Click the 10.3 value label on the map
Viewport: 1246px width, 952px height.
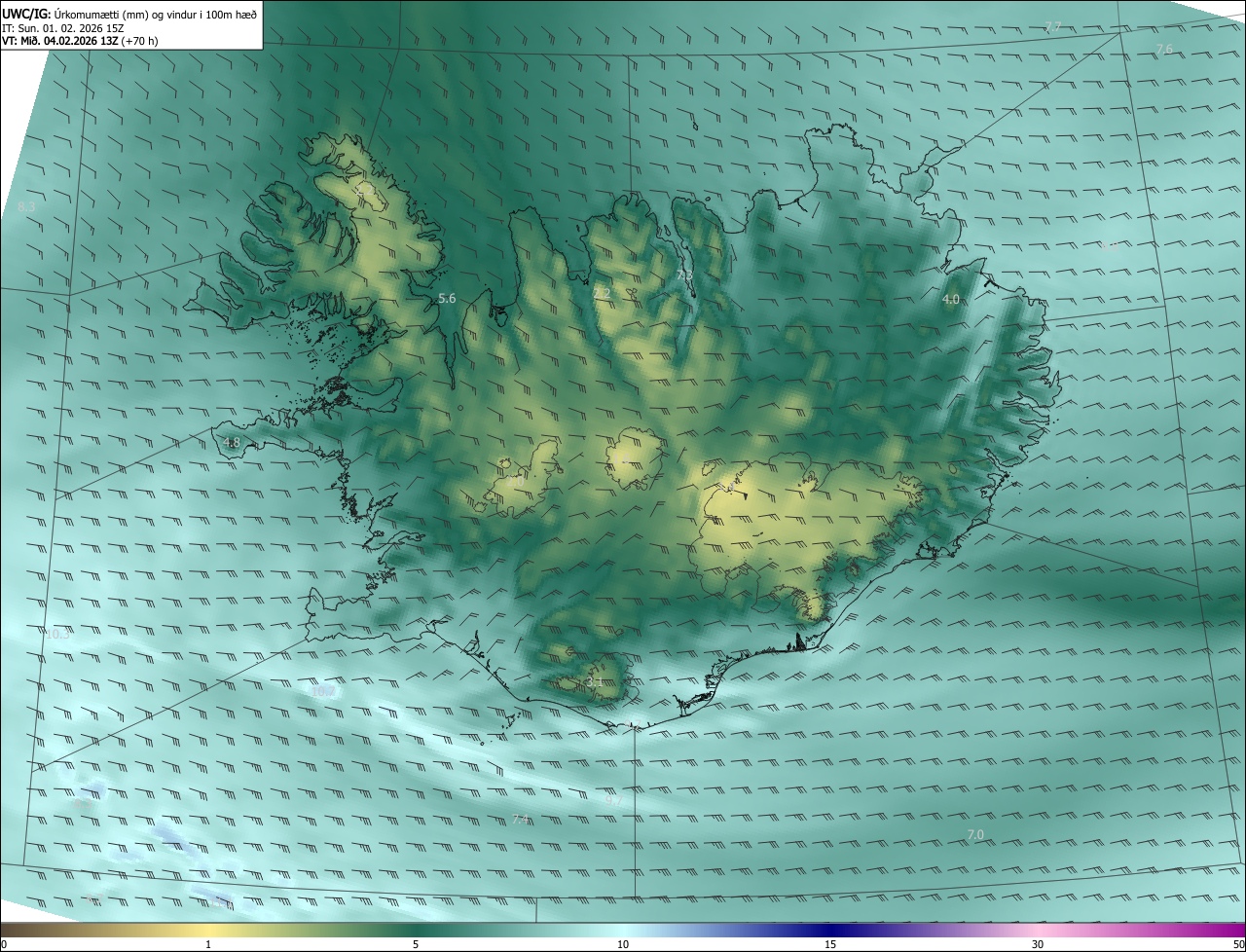[57, 635]
